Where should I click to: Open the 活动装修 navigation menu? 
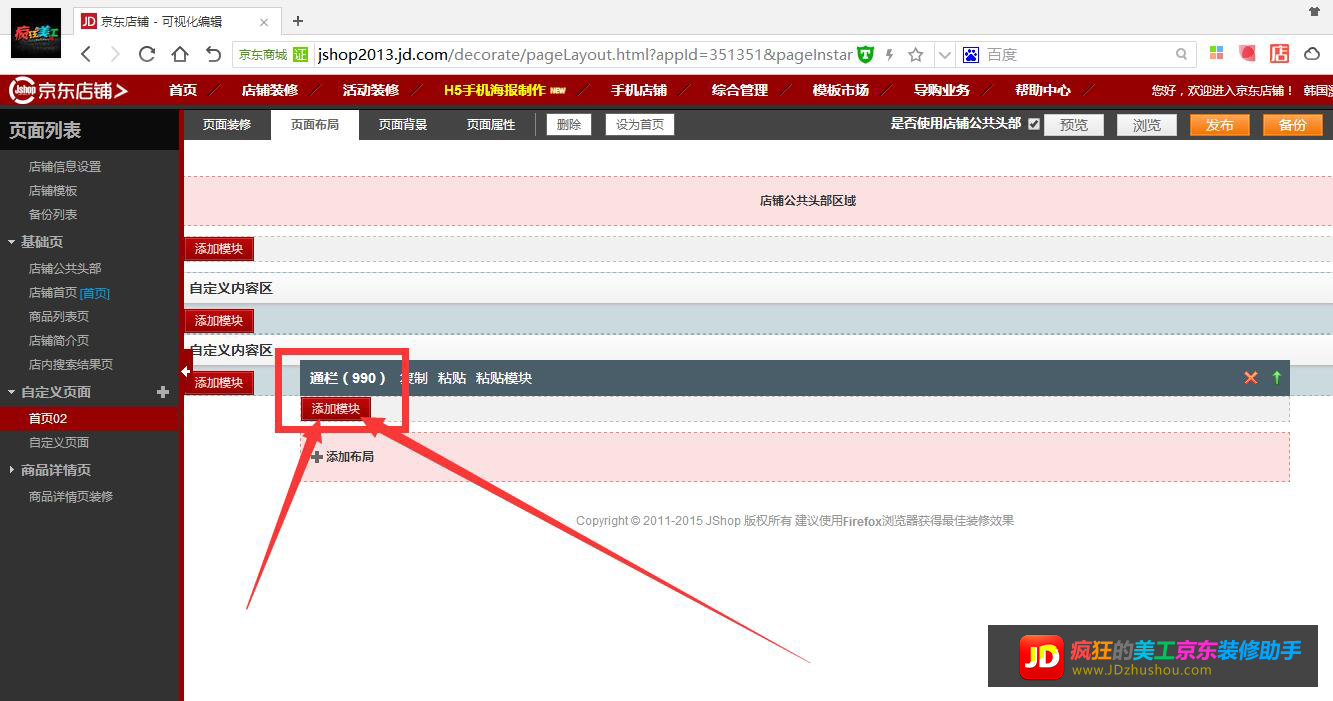tap(371, 90)
